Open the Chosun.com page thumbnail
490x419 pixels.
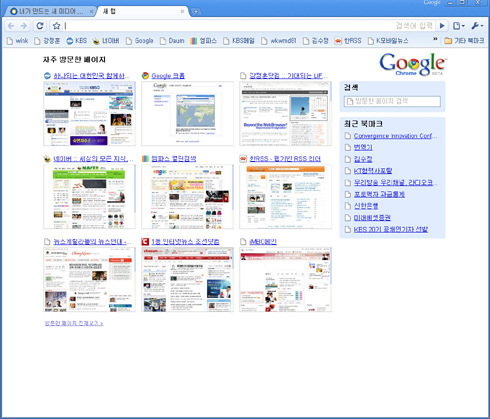[x=187, y=280]
